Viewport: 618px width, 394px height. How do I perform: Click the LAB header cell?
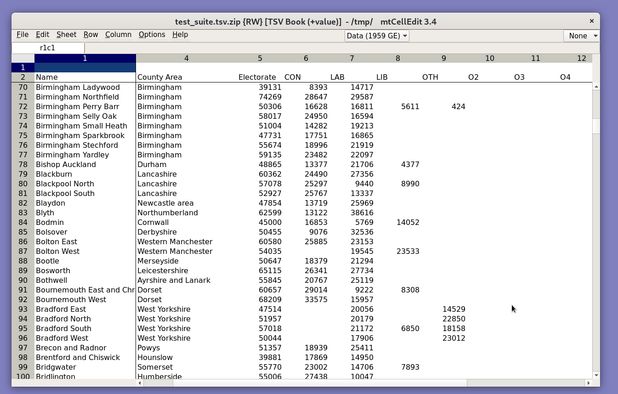(352, 77)
